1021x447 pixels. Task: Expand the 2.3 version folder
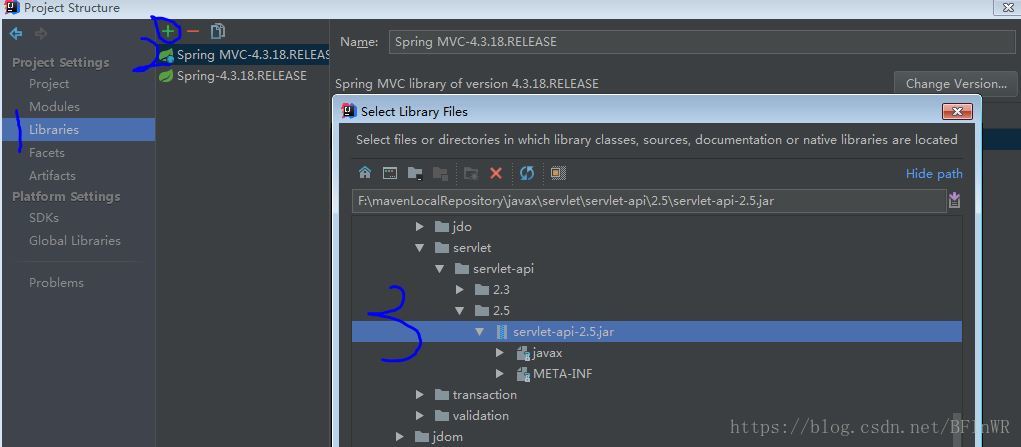(x=460, y=289)
